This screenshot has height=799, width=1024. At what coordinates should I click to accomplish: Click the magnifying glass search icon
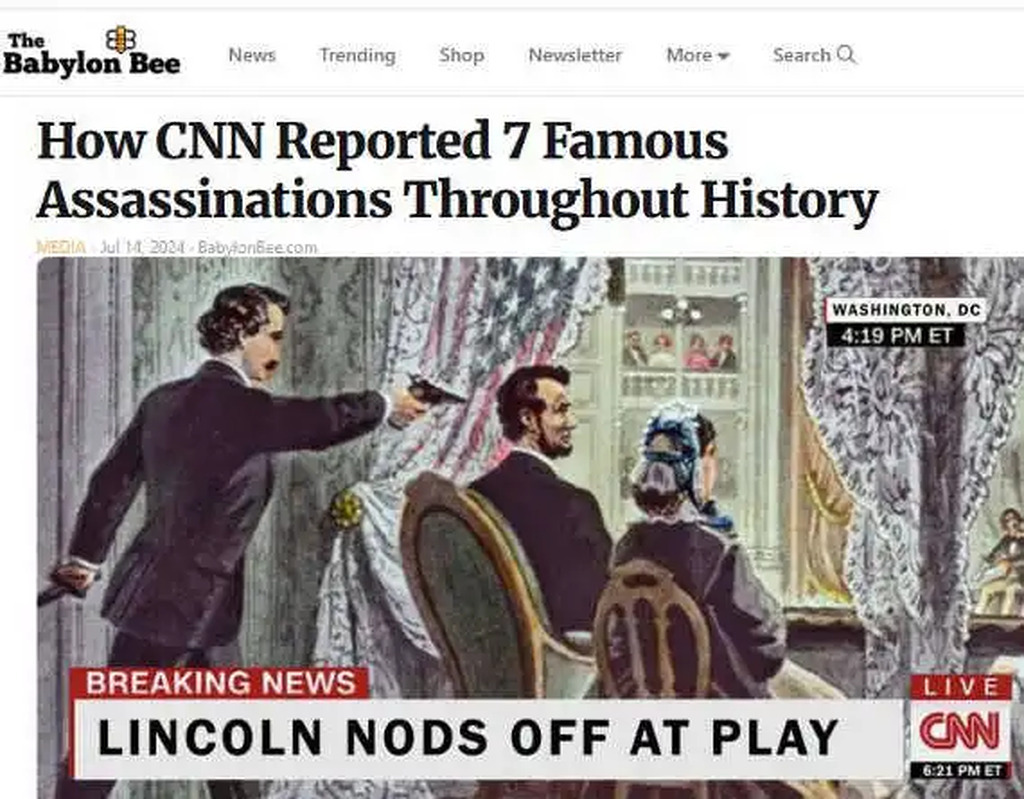[x=846, y=54]
